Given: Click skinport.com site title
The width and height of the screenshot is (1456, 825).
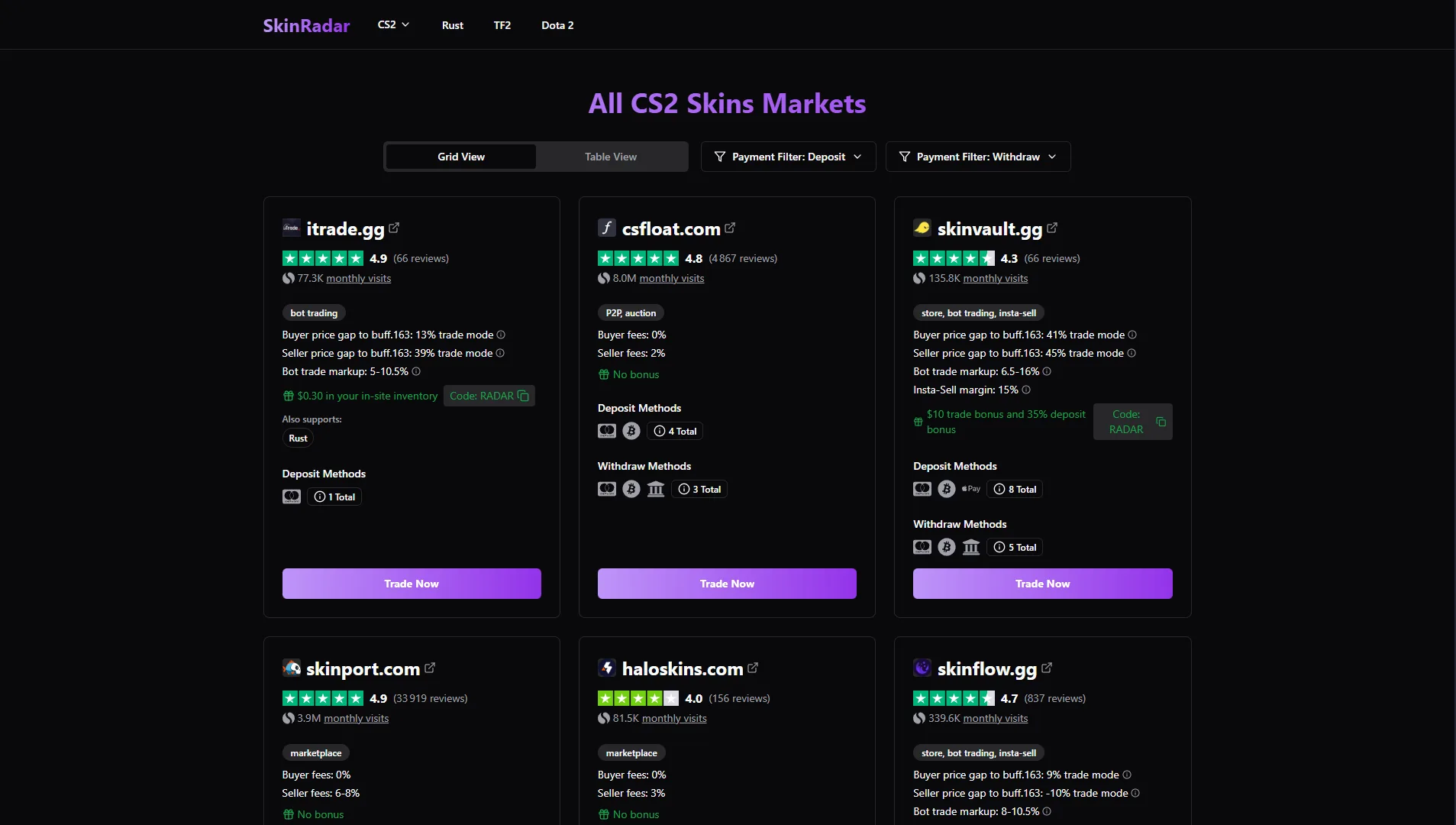Looking at the screenshot, I should tap(363, 668).
